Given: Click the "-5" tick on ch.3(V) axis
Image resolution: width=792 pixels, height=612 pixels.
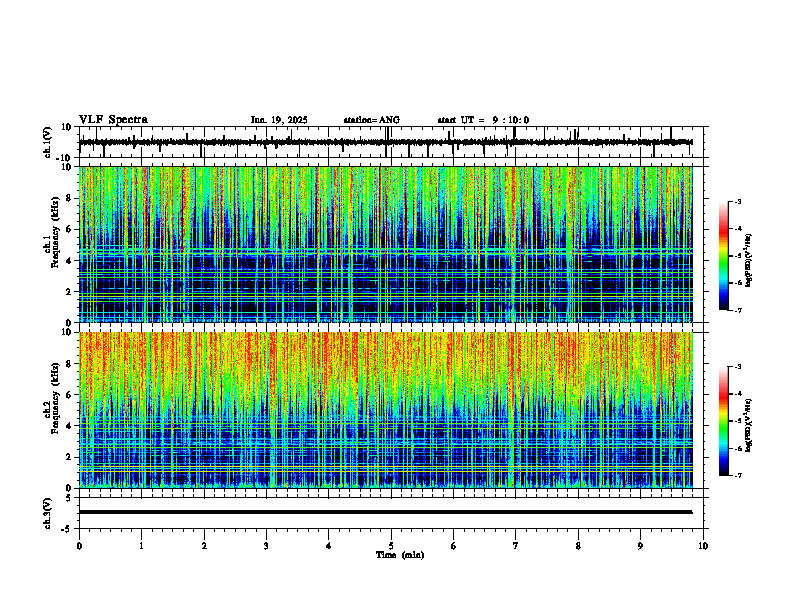Looking at the screenshot, I should [67, 529].
